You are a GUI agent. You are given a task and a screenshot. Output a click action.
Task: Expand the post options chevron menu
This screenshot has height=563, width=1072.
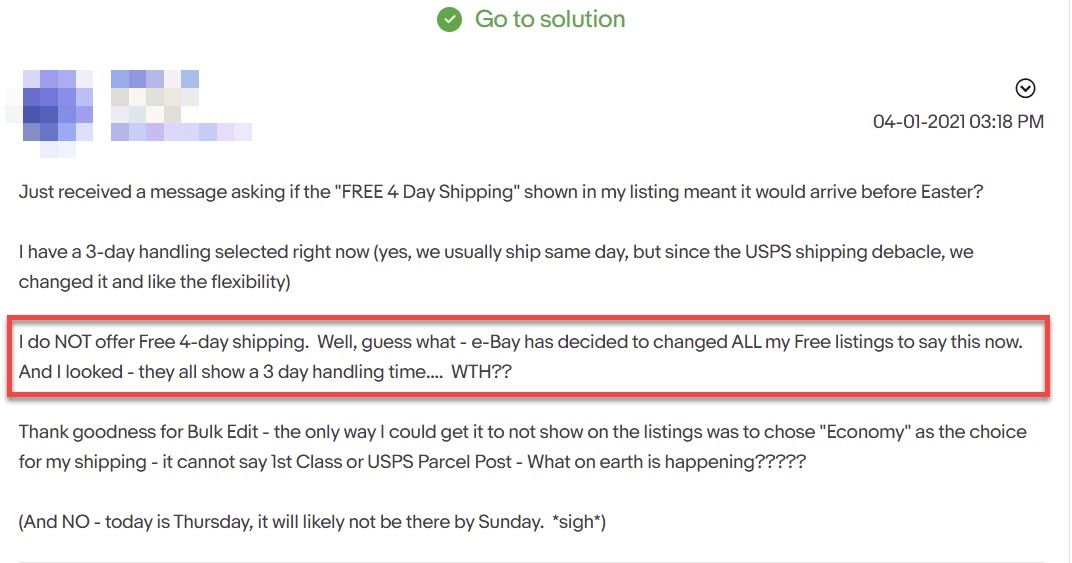coord(1025,89)
